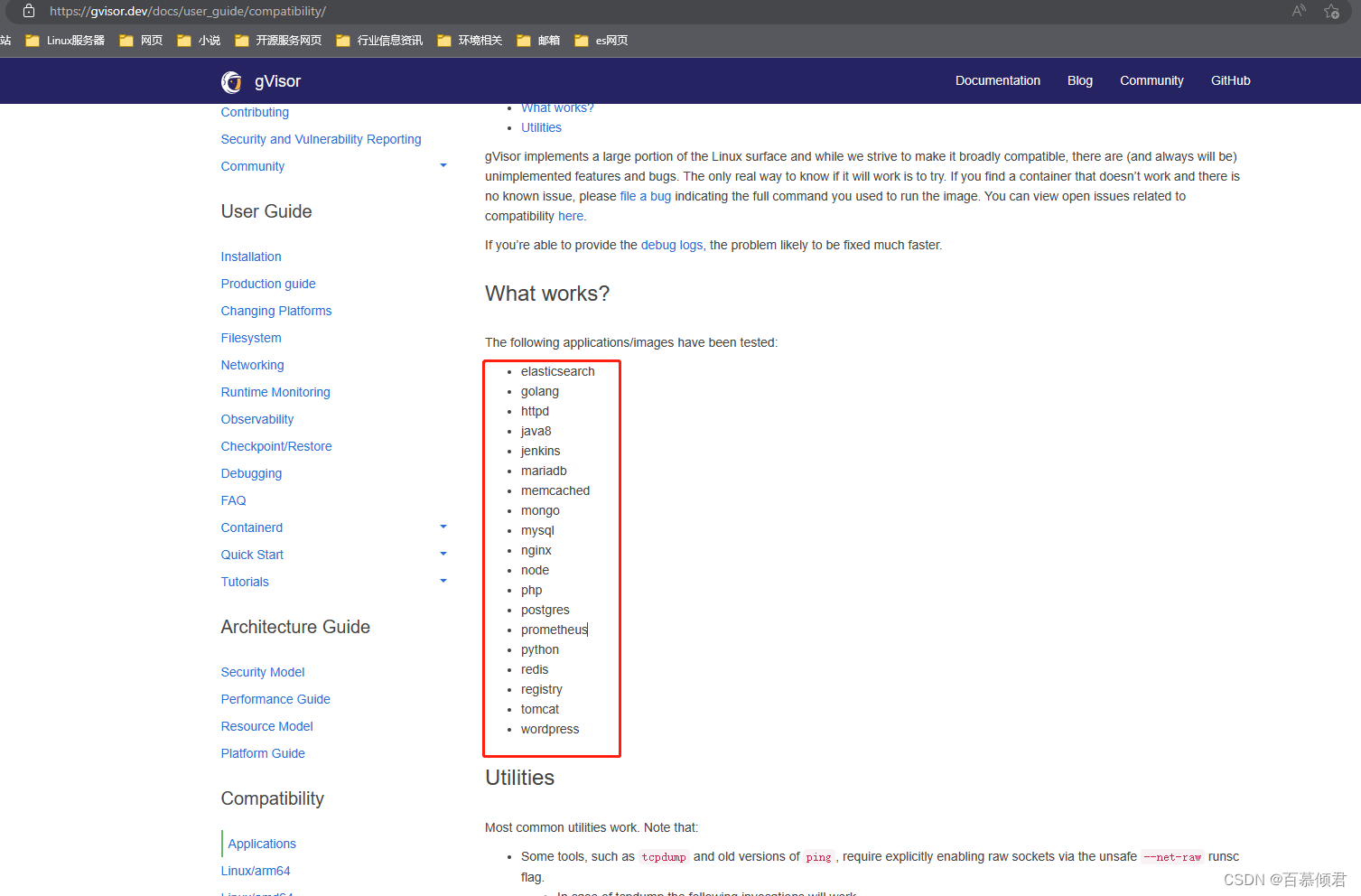The height and width of the screenshot is (896, 1361).
Task: Expand the Containerd sidebar section arrow
Action: coord(443,527)
